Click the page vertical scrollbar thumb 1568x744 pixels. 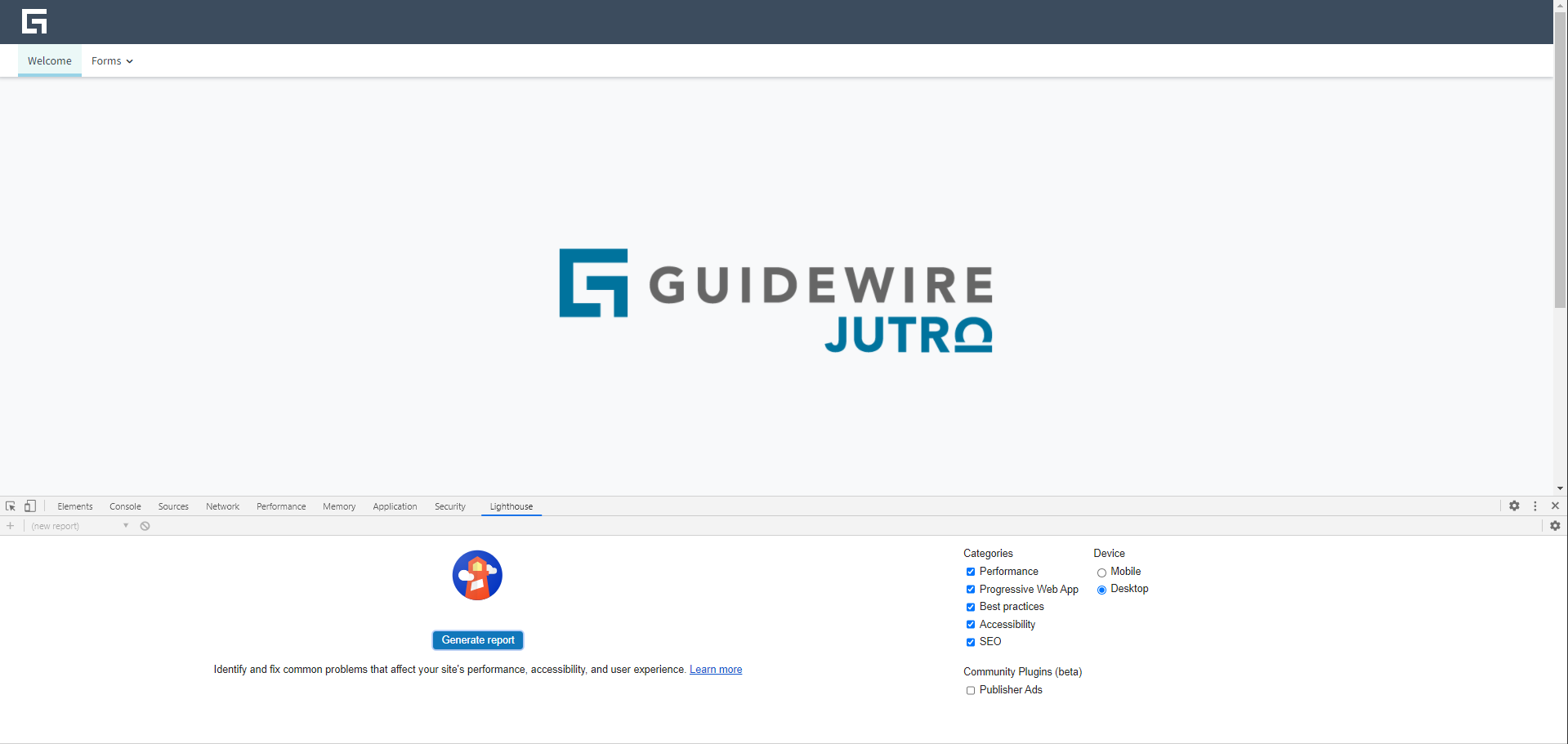pyautogui.click(x=1561, y=163)
